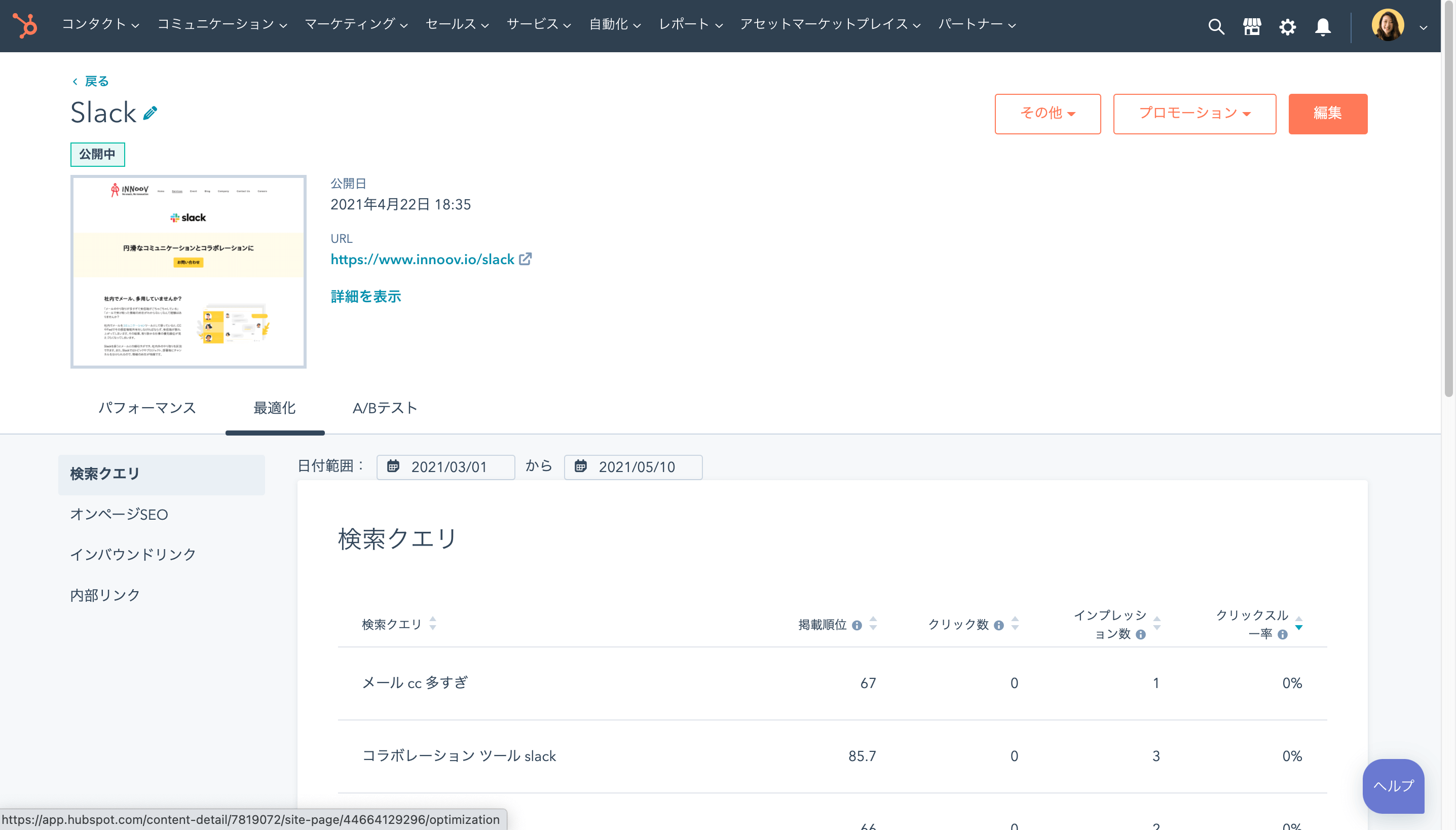The image size is (1456, 830).
Task: Click the 公開中 status badge
Action: point(97,154)
